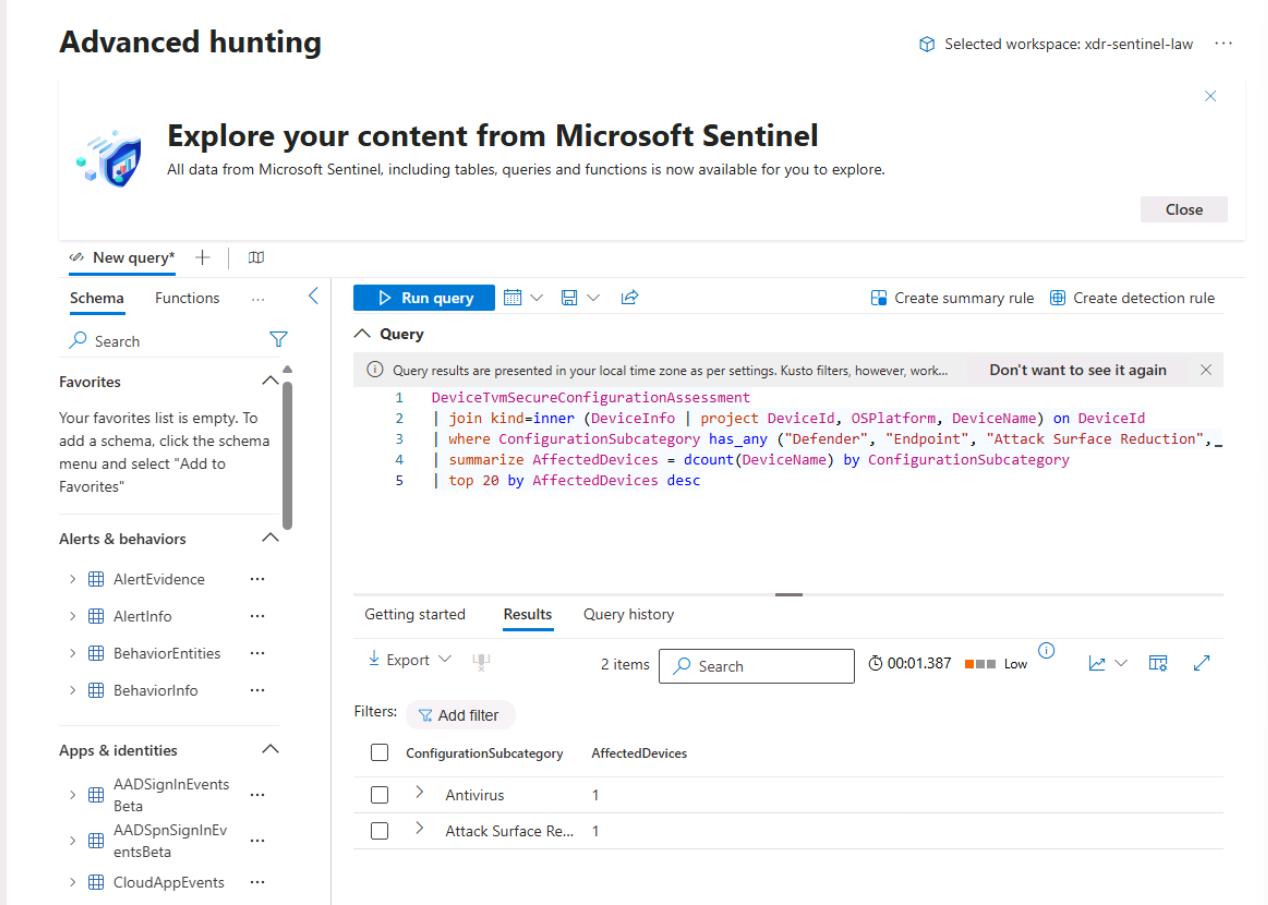Switch to the Query history tab
1268x905 pixels.
628,614
